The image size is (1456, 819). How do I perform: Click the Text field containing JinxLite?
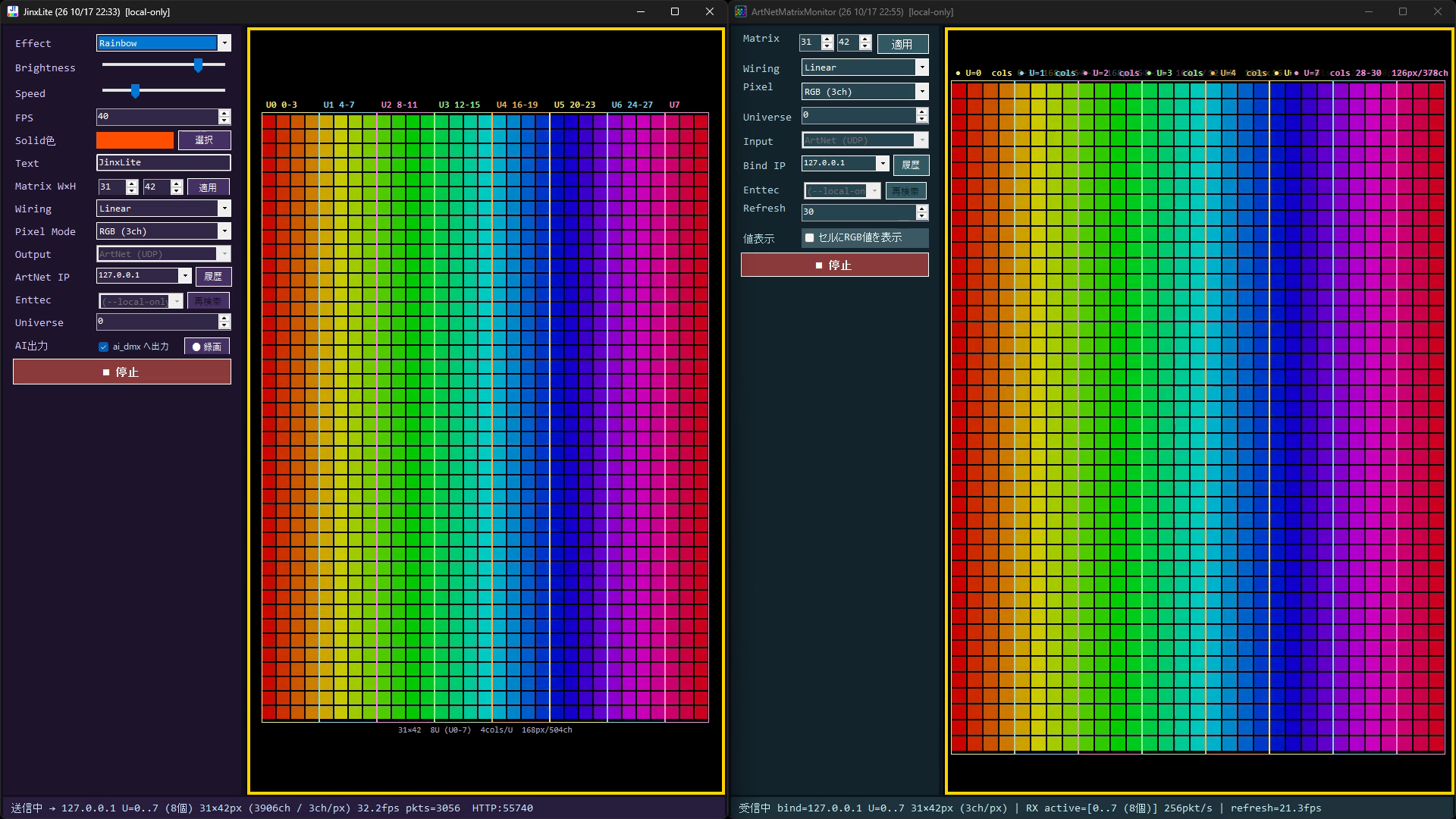(164, 162)
